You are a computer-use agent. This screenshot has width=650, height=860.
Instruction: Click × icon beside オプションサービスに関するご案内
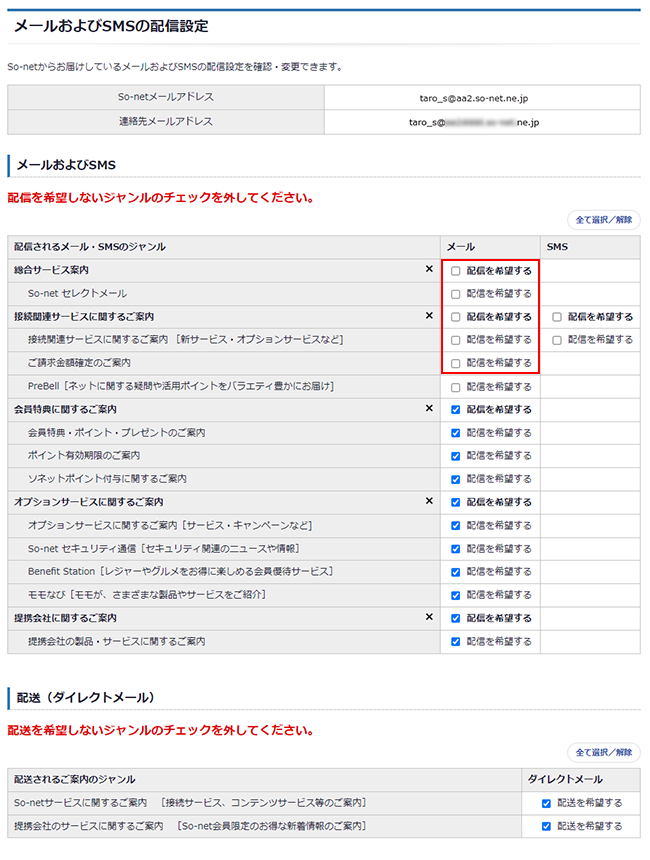[429, 502]
